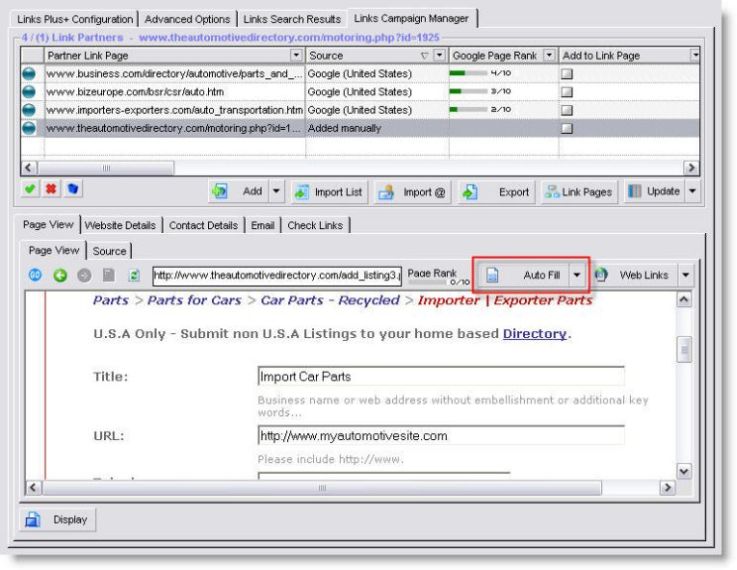This screenshot has width=737, height=570.
Task: Open the Contact Details tab
Action: coord(204,226)
